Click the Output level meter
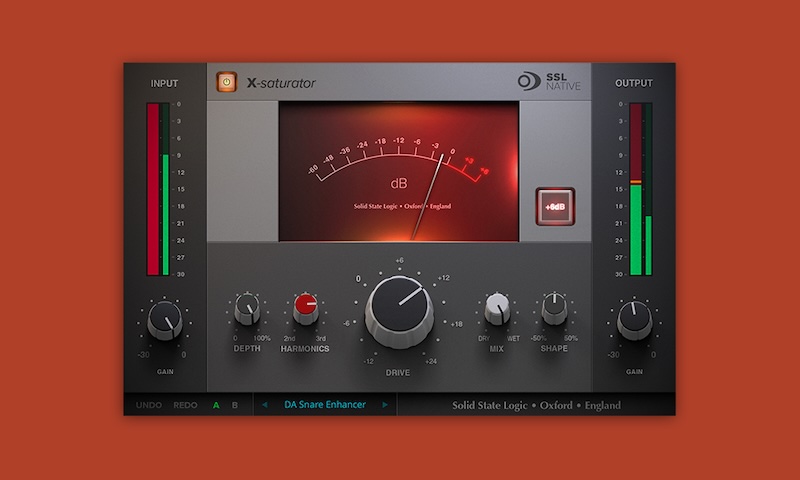Screen dimensions: 800x480 point(640,188)
